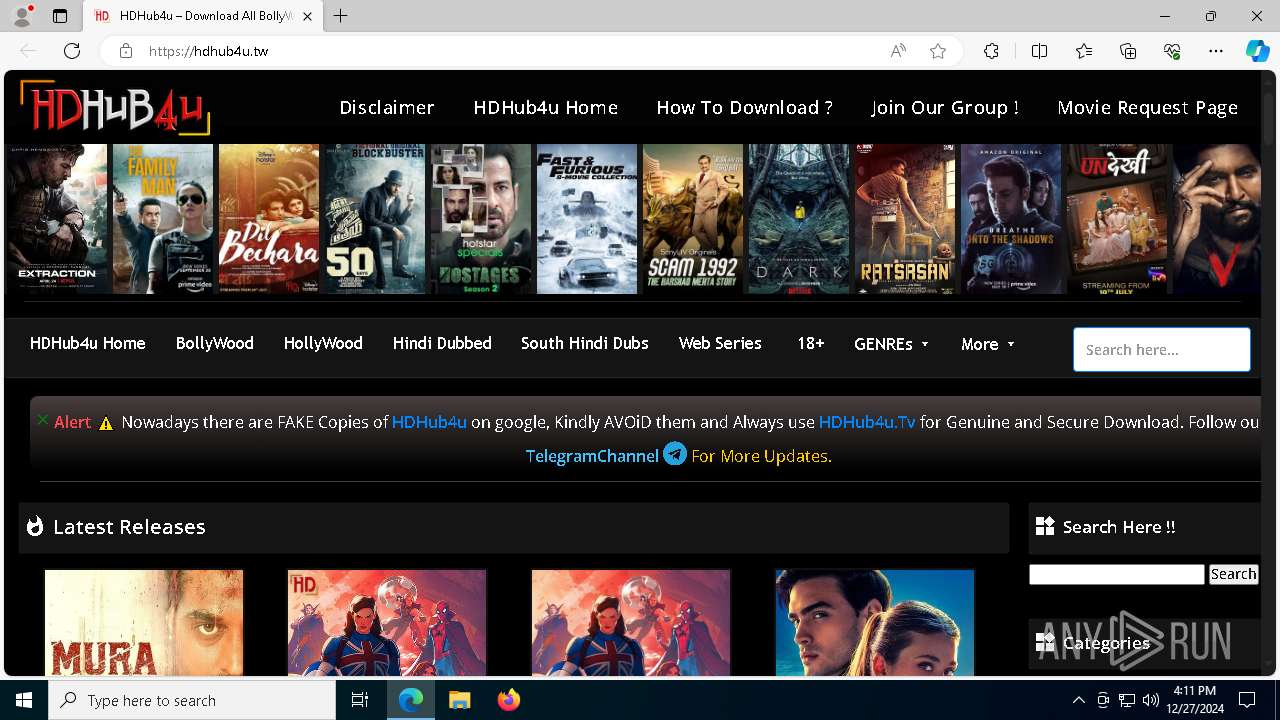Open Scam 1992 poster
Image resolution: width=1280 pixels, height=720 pixels.
(693, 219)
